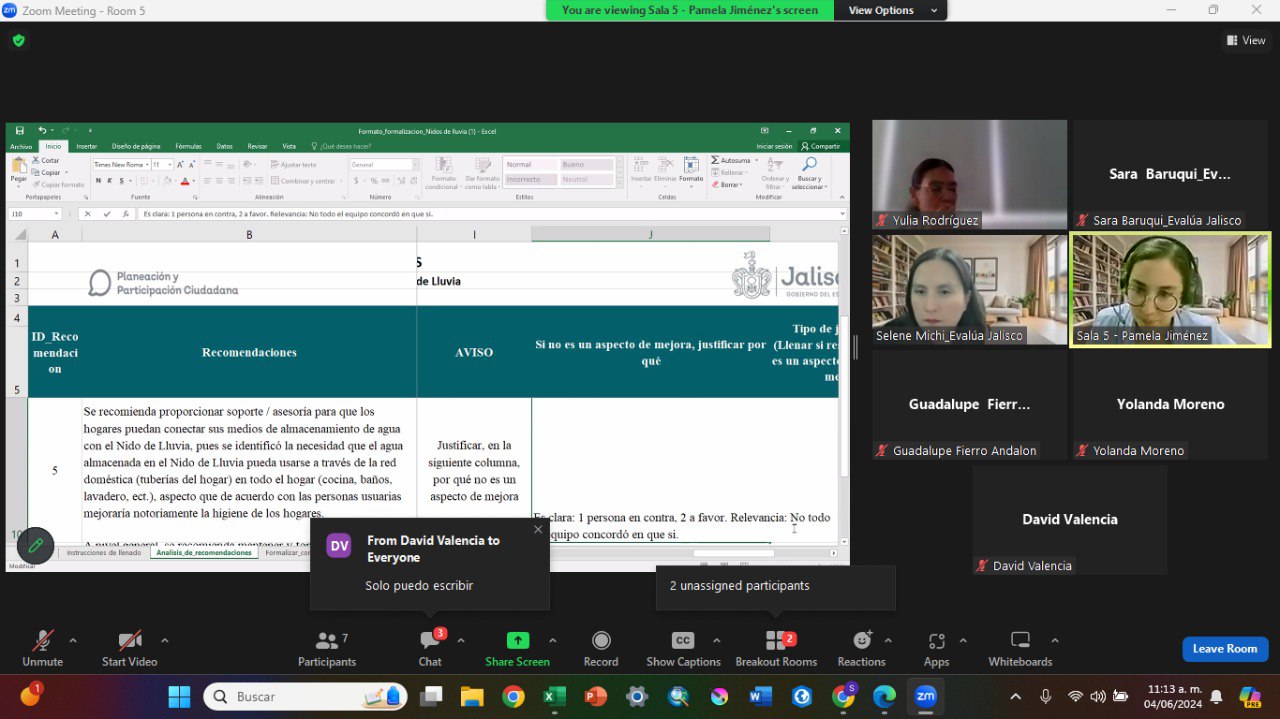The height and width of the screenshot is (719, 1280).
Task: Select Pamela Jiménez's video thumbnail
Action: coord(1170,290)
